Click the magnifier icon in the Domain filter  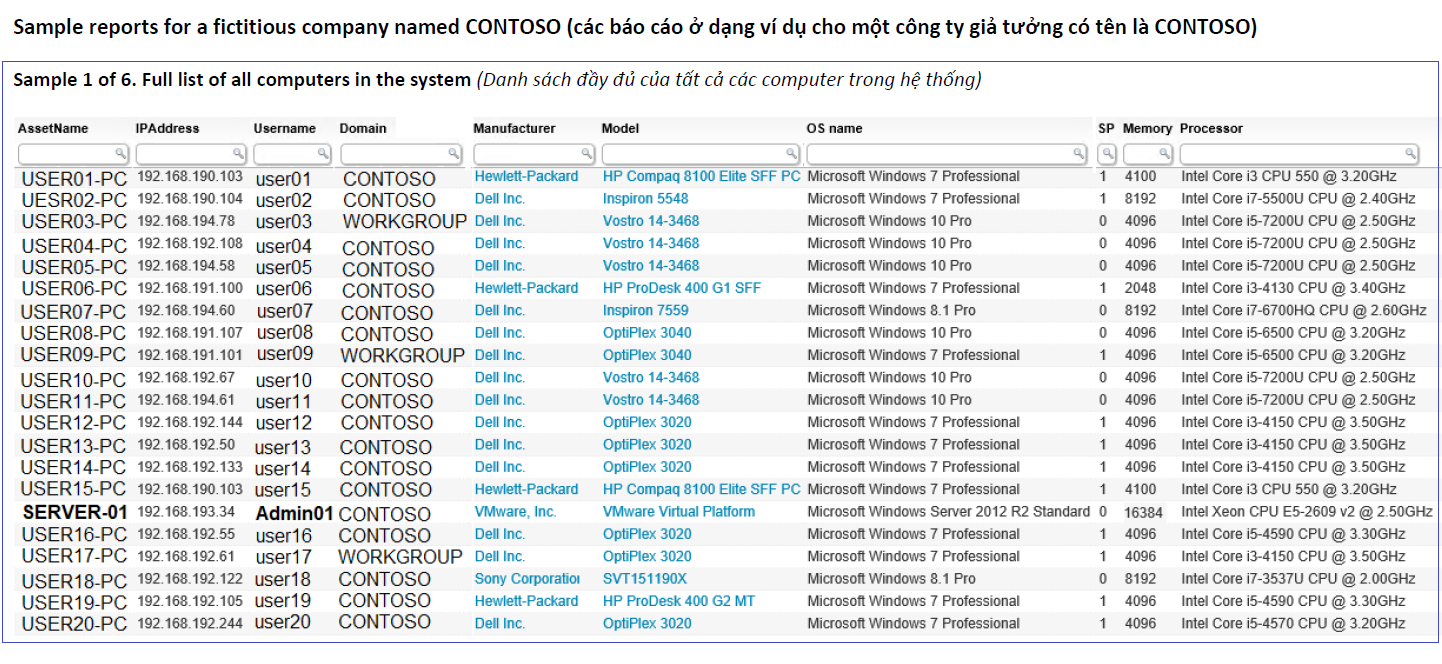point(454,154)
